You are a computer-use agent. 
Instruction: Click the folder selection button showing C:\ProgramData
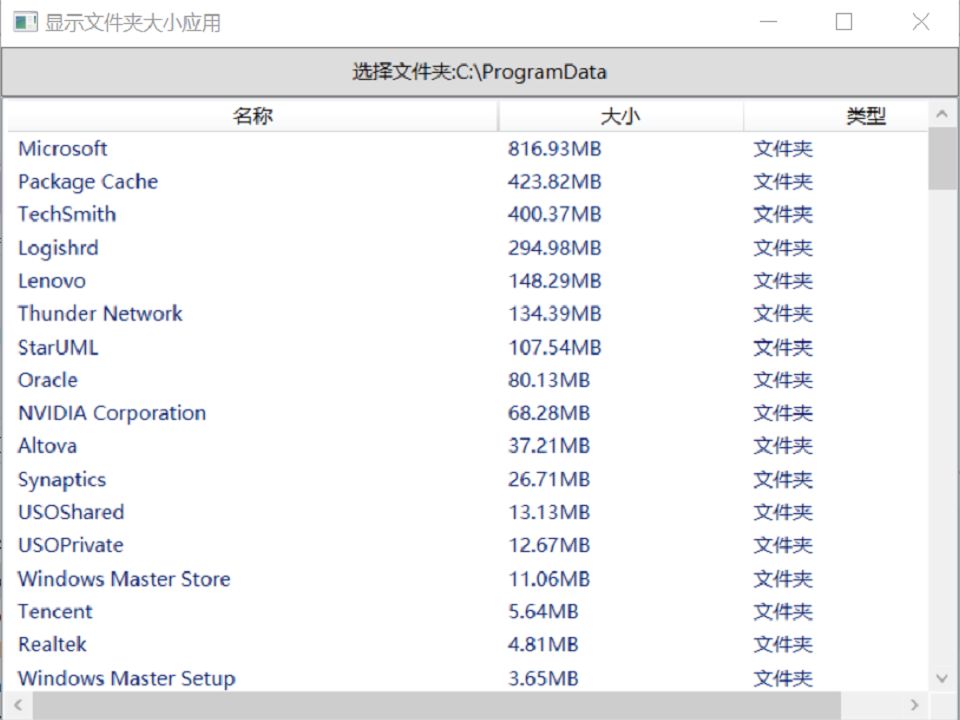(479, 72)
